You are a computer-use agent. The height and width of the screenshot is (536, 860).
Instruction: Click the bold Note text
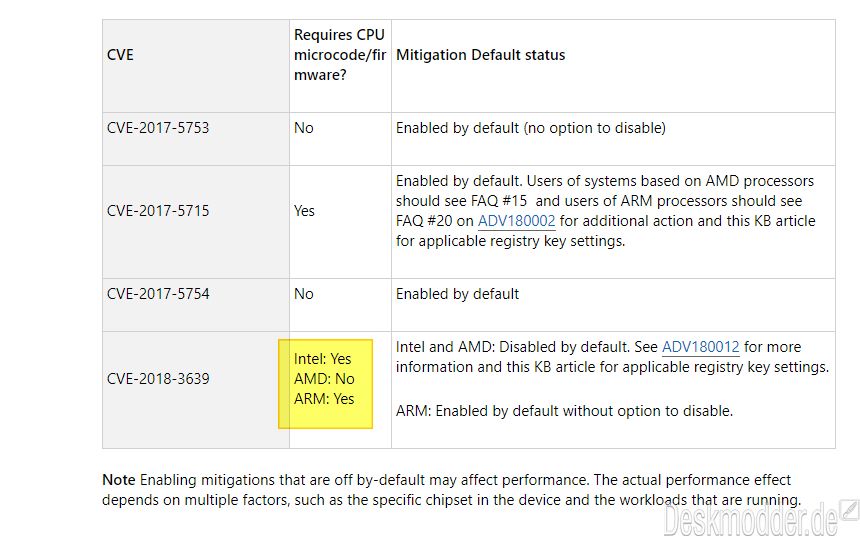118,480
